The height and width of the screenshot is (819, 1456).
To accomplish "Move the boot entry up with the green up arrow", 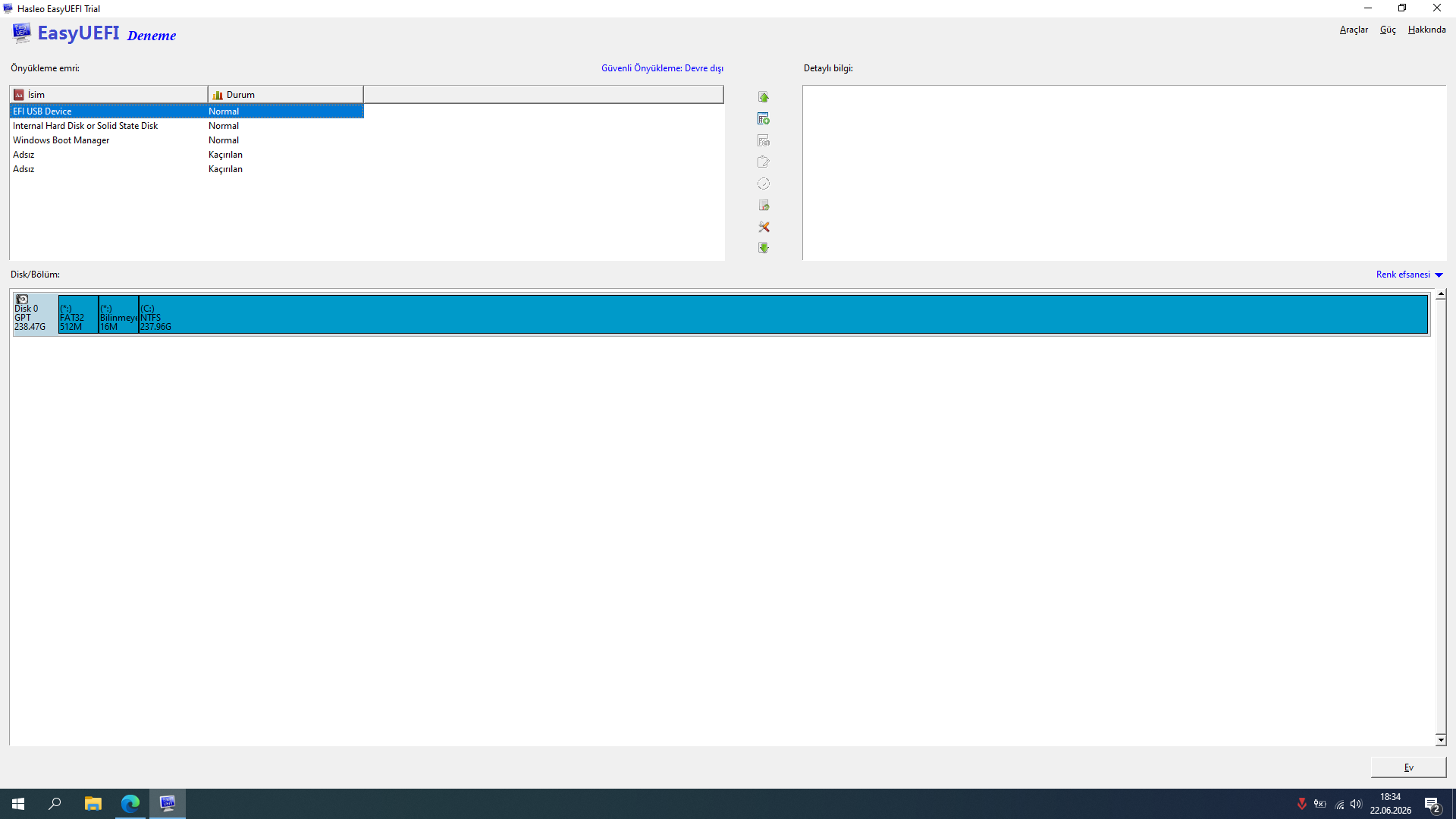I will coord(764,97).
